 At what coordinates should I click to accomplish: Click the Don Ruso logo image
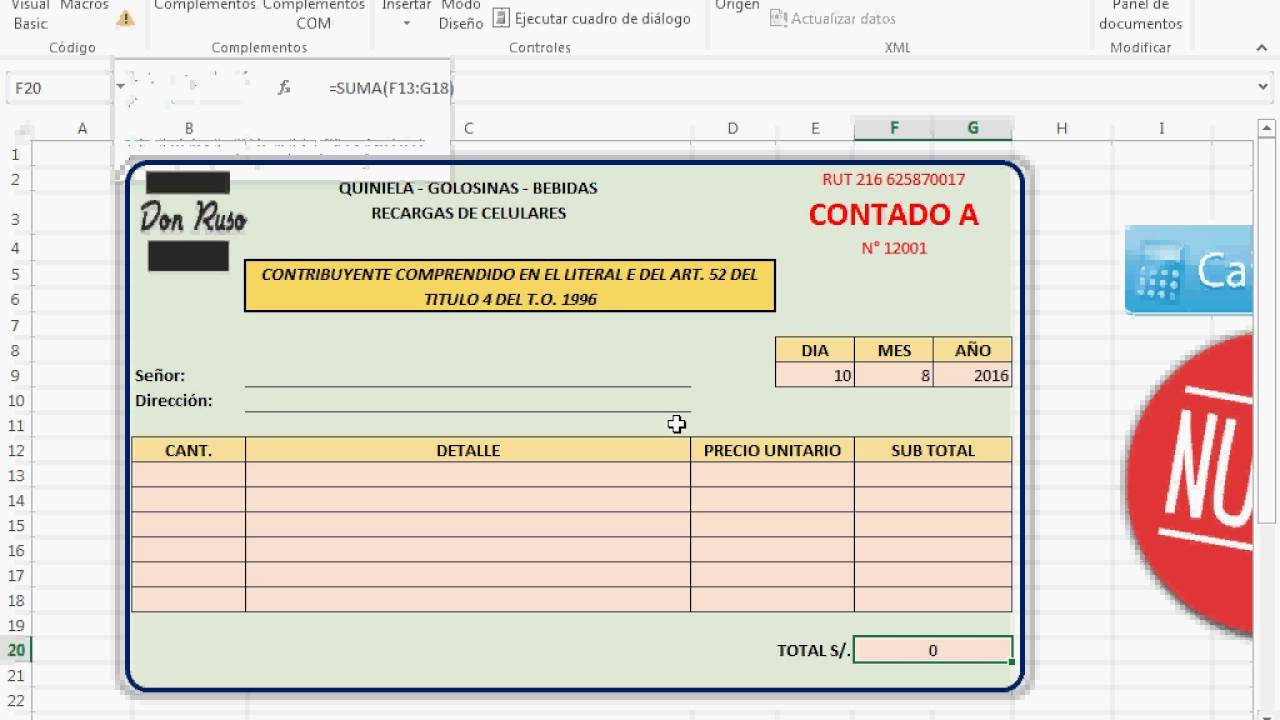click(x=192, y=218)
